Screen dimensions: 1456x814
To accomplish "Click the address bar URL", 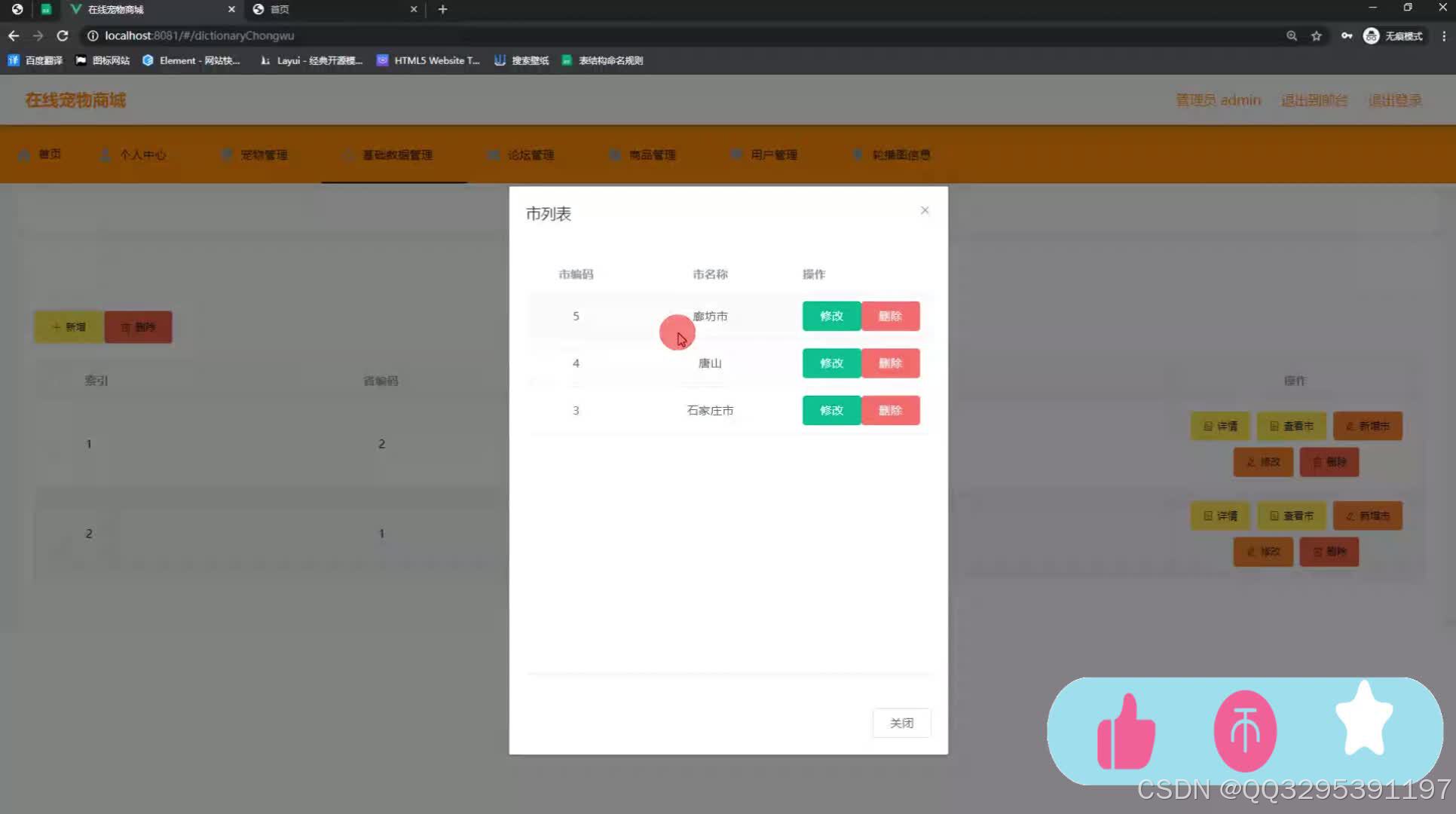I will click(199, 35).
